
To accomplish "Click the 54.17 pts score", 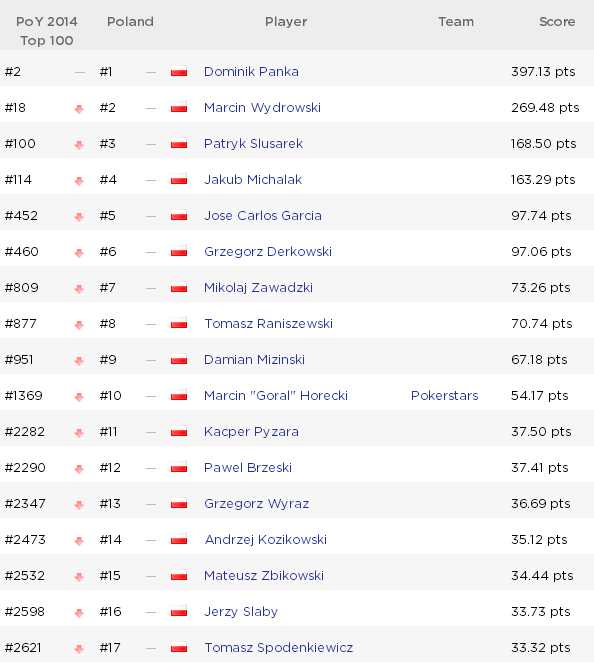I will pyautogui.click(x=539, y=395).
